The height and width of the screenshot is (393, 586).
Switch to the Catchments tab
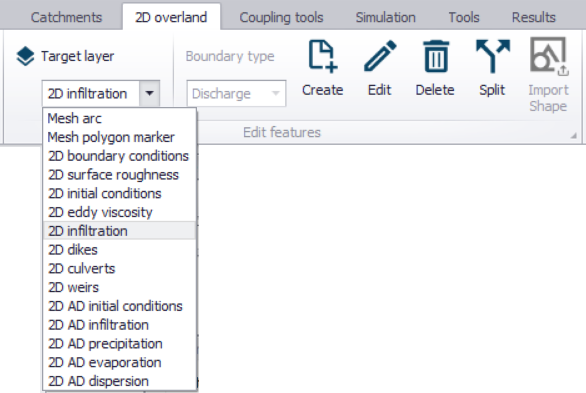(x=66, y=17)
